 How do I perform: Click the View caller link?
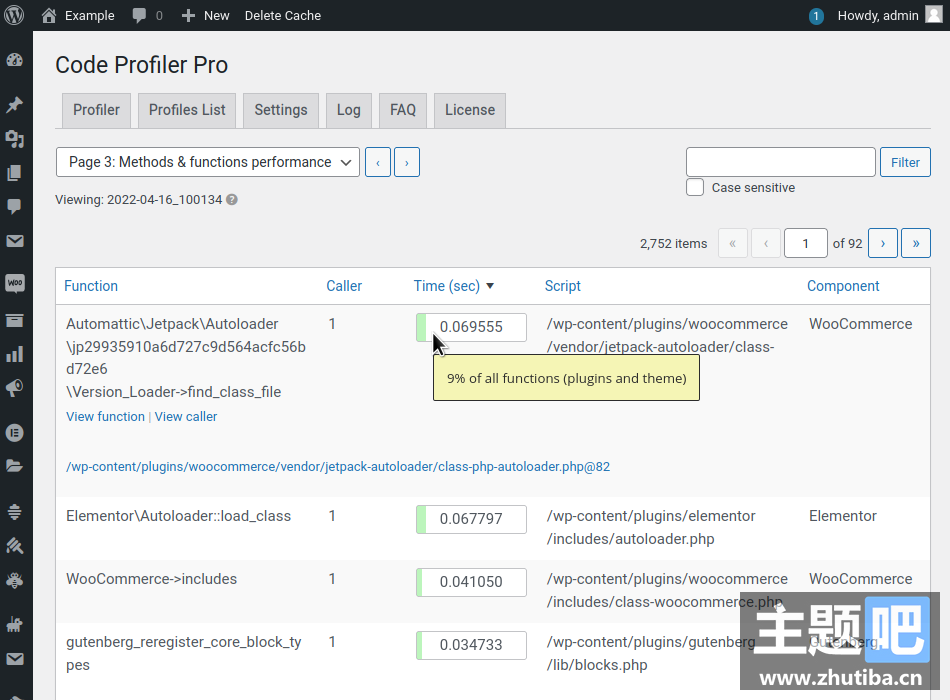186,416
